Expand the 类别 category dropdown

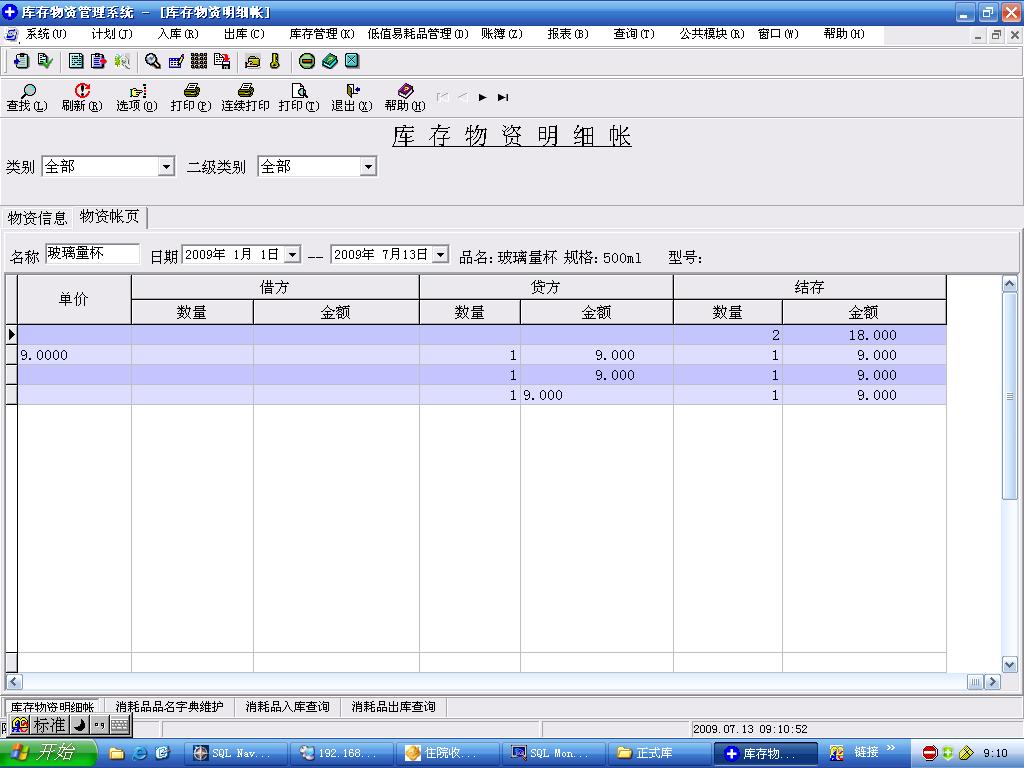(166, 167)
